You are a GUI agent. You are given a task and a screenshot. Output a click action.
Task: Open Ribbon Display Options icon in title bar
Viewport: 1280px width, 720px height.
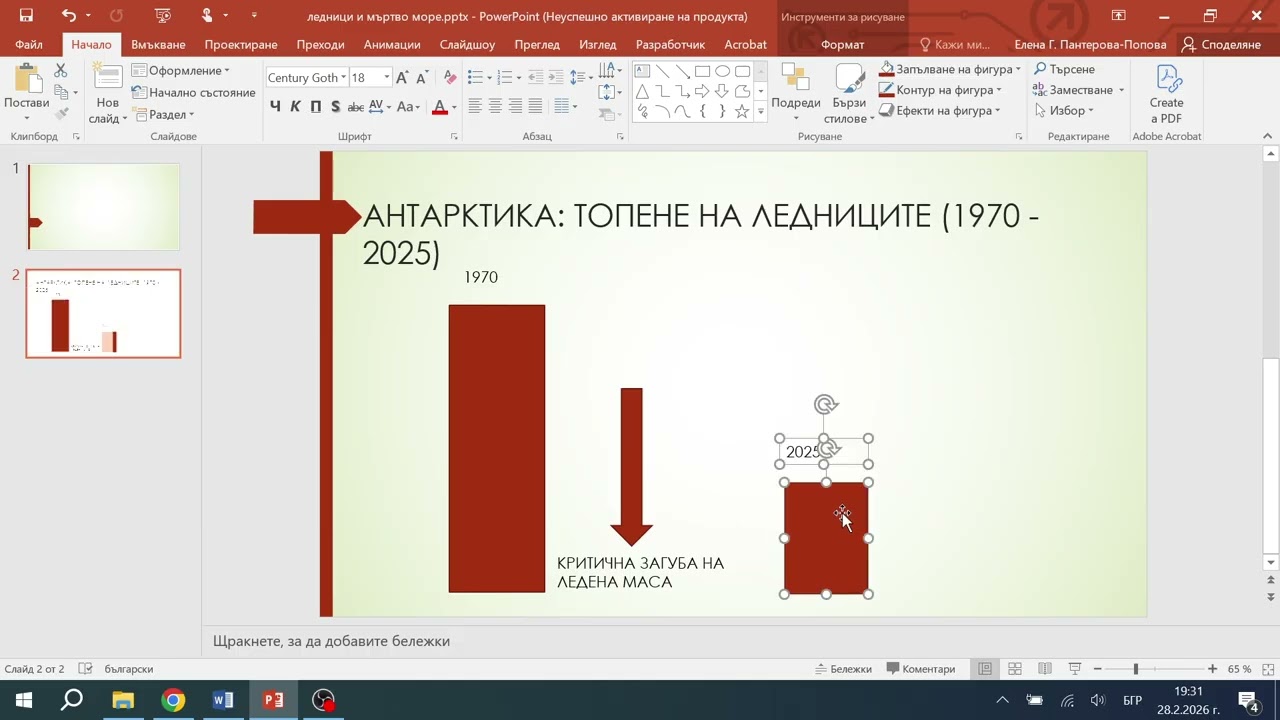click(x=1118, y=15)
